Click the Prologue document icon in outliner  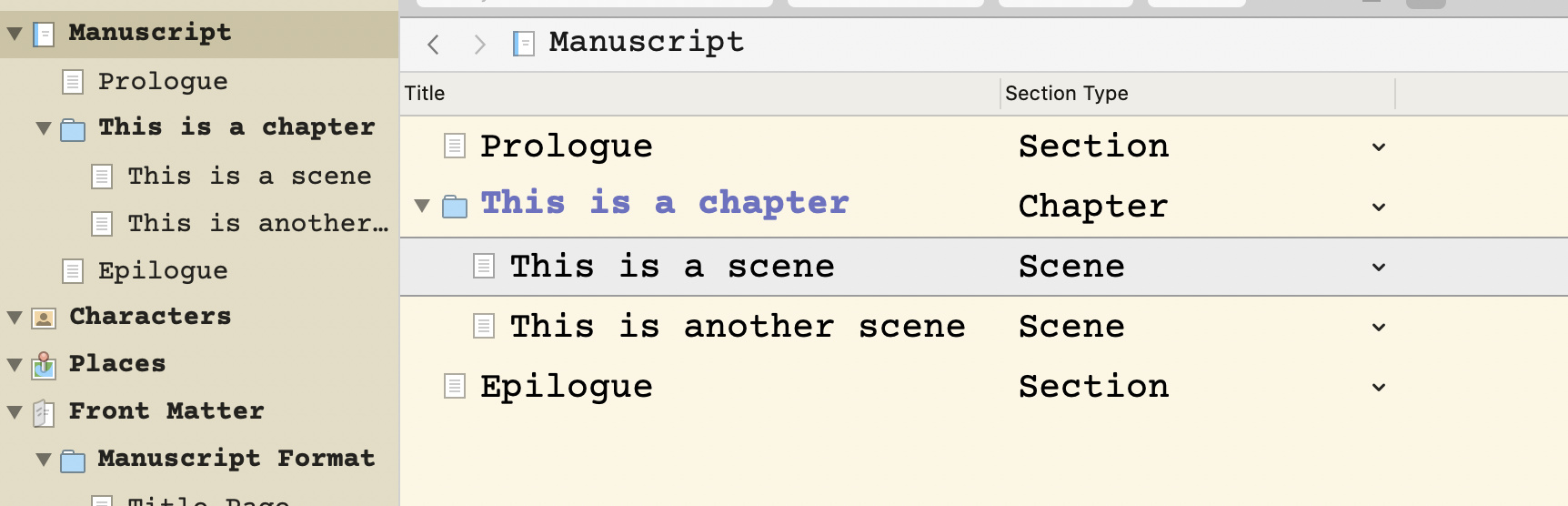point(455,146)
